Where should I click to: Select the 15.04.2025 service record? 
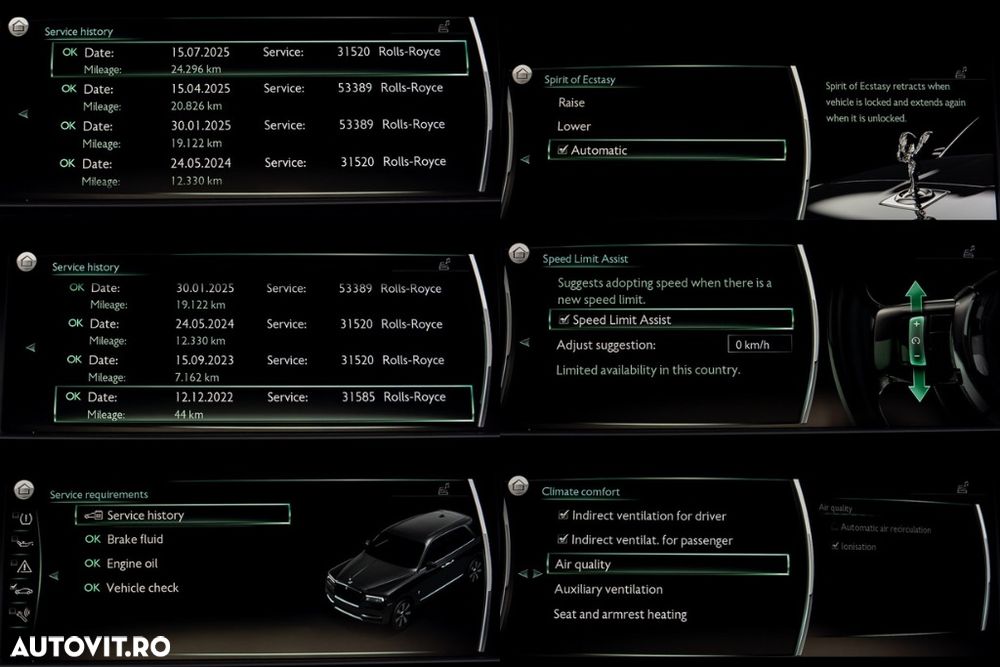coord(252,96)
